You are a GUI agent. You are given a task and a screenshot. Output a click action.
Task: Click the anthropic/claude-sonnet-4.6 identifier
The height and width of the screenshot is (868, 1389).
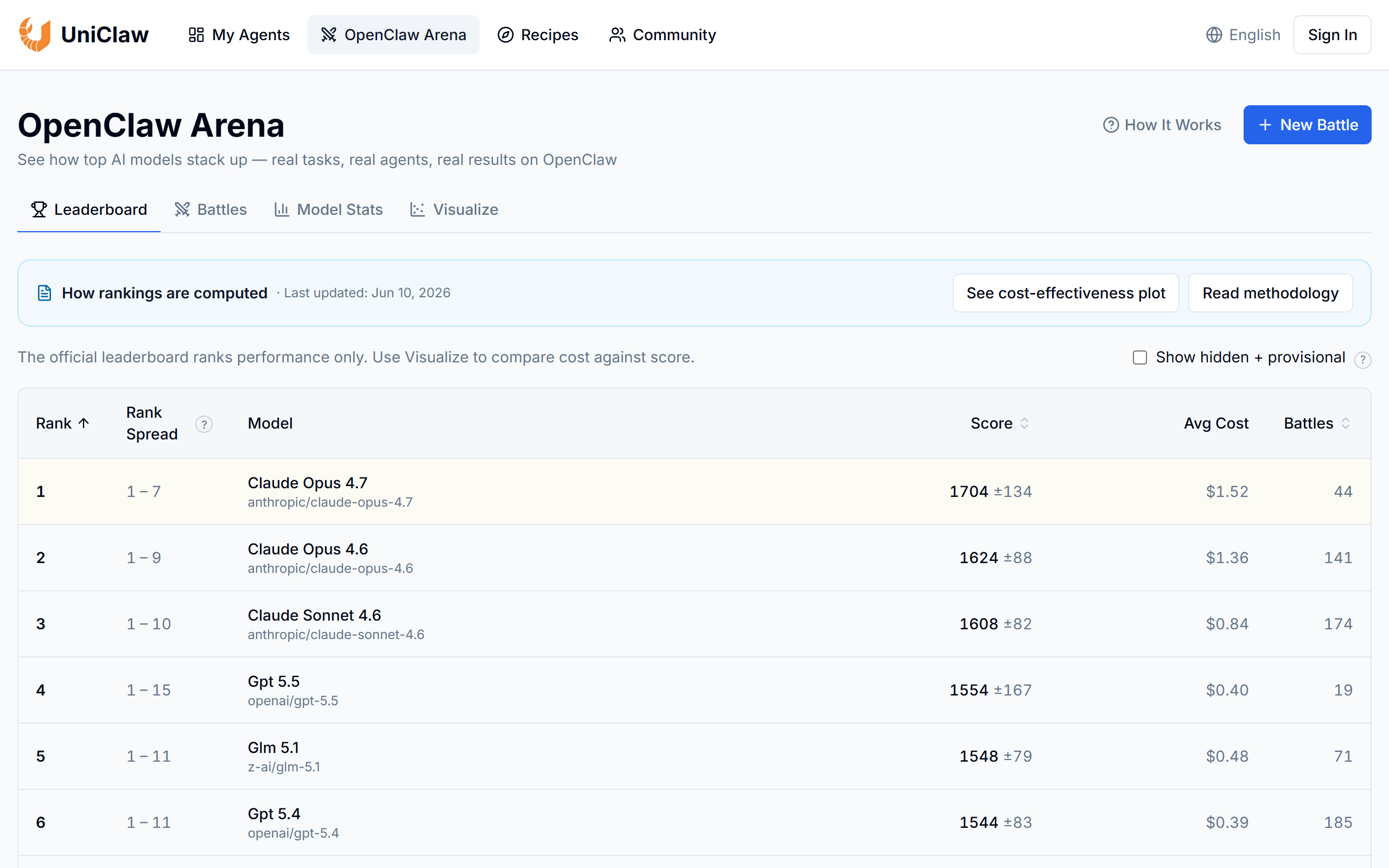click(x=336, y=635)
